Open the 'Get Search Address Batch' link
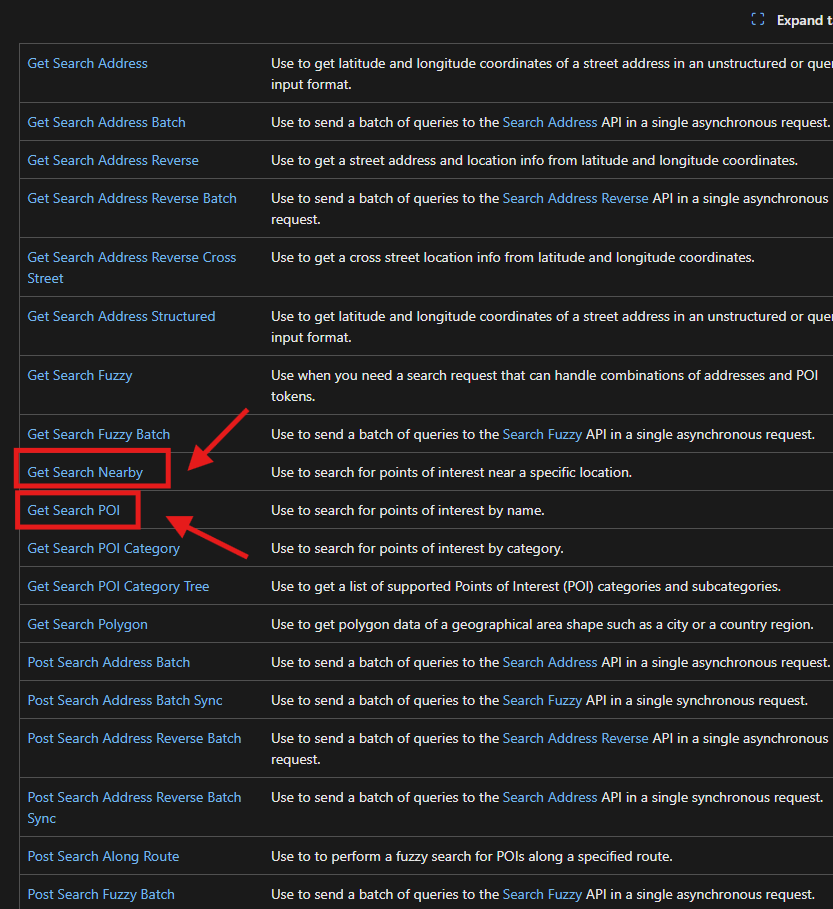Image resolution: width=833 pixels, height=909 pixels. coord(107,122)
